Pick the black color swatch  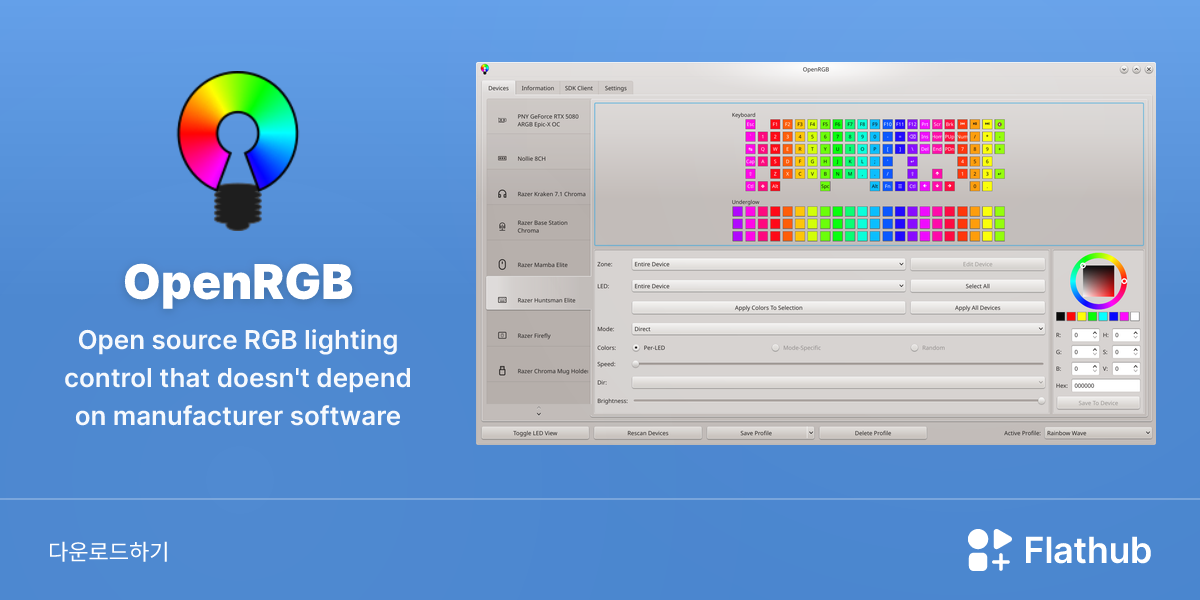coord(1061,316)
